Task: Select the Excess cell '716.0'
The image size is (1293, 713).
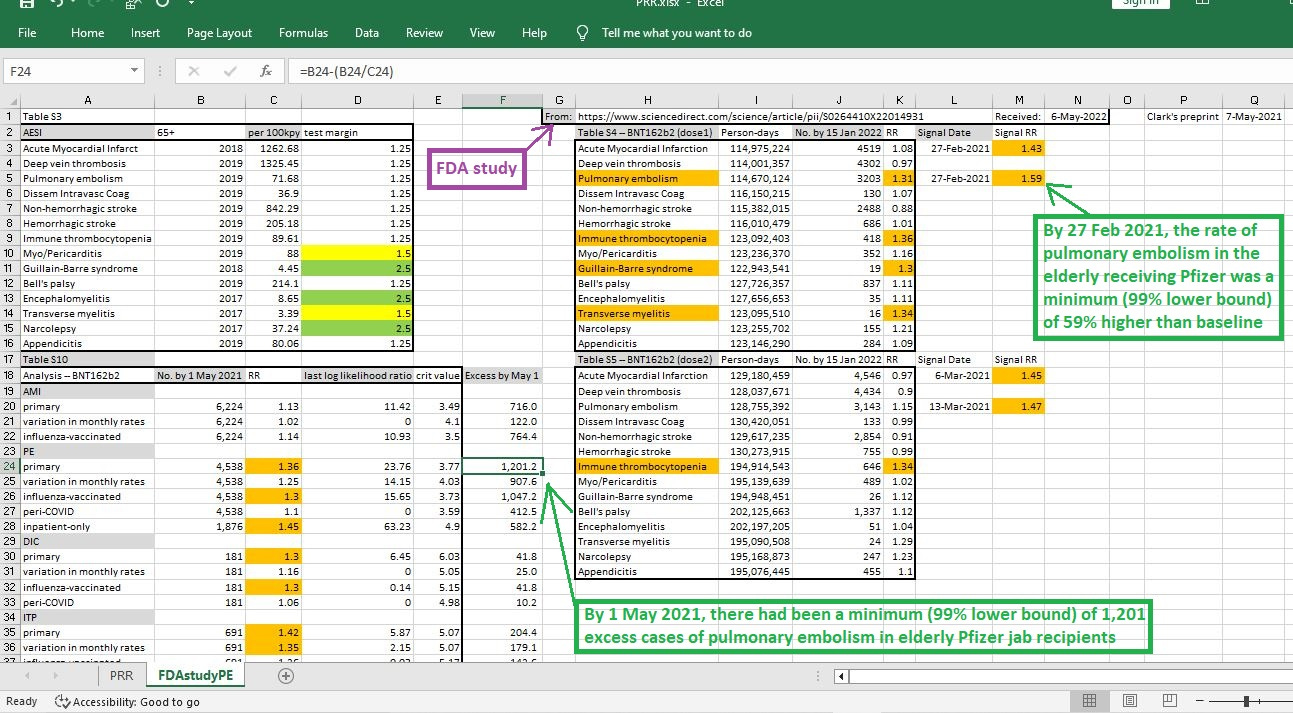Action: click(x=503, y=406)
